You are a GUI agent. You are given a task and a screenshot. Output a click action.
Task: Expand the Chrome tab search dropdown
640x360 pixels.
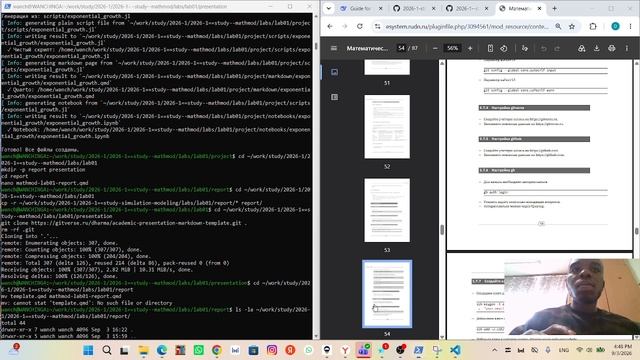329,8
